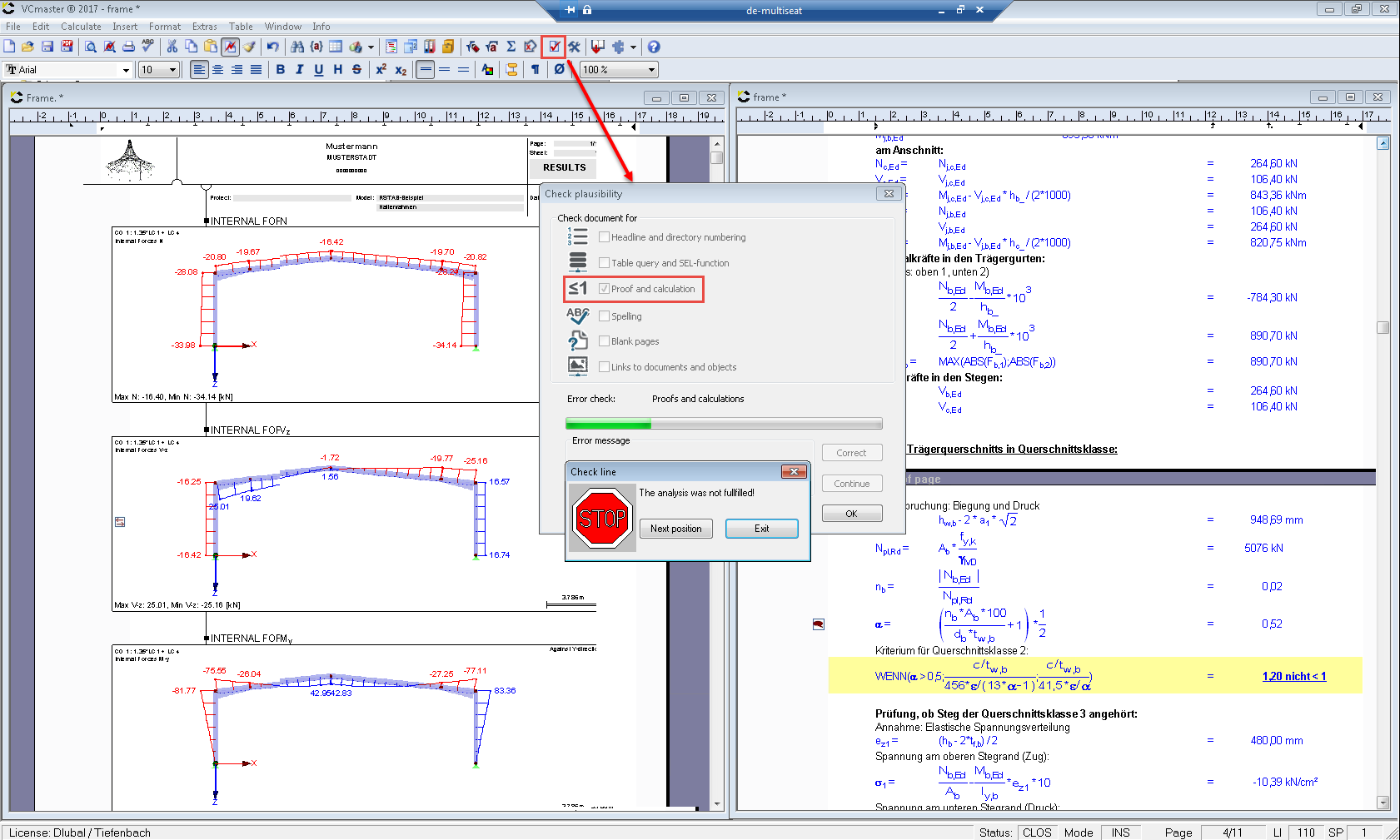Click the blue puzzle piece add-in icon
This screenshot has width=1400, height=840.
pyautogui.click(x=618, y=47)
